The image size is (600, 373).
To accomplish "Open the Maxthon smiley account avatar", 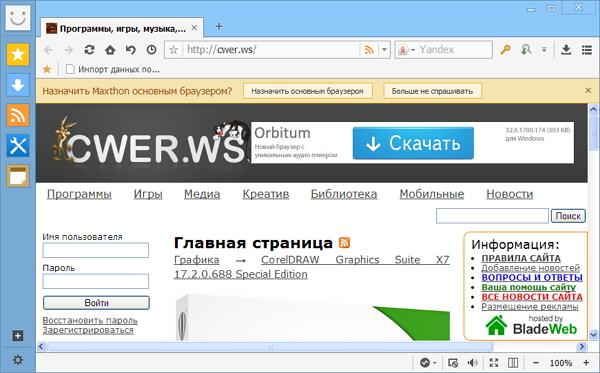I will 18,18.
